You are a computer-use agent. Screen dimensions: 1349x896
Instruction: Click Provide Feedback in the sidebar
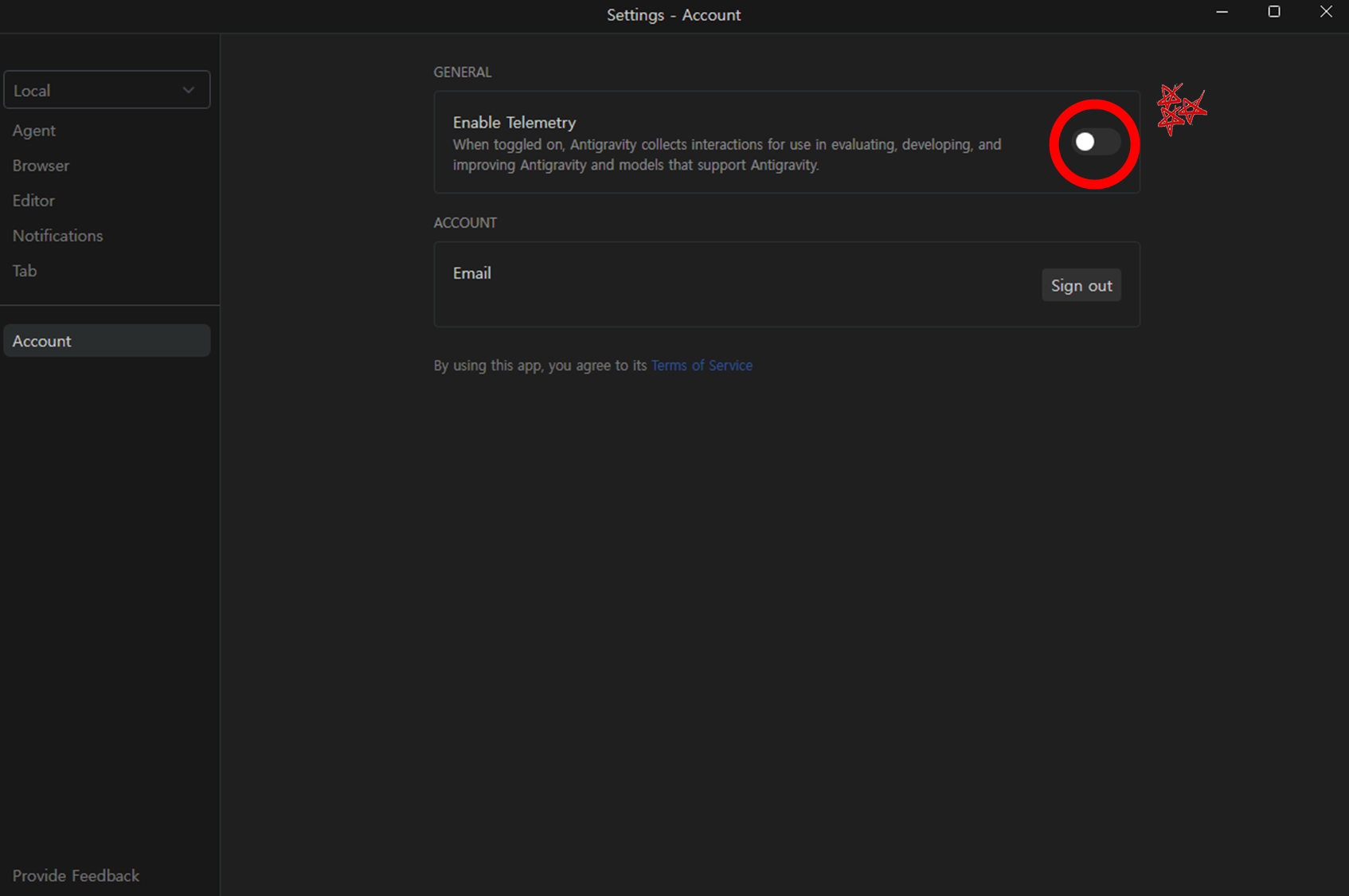(76, 875)
